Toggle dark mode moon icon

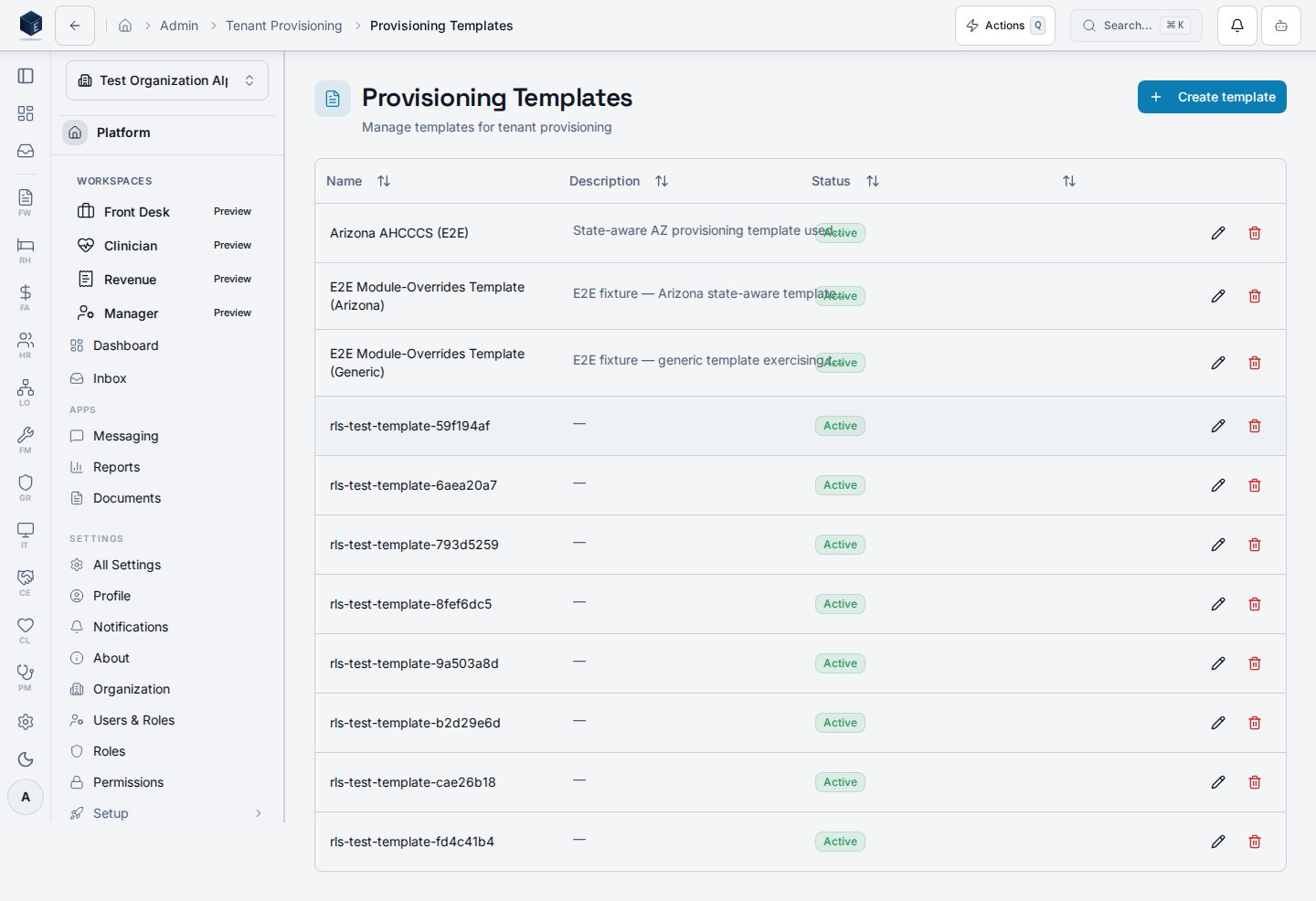coord(26,759)
